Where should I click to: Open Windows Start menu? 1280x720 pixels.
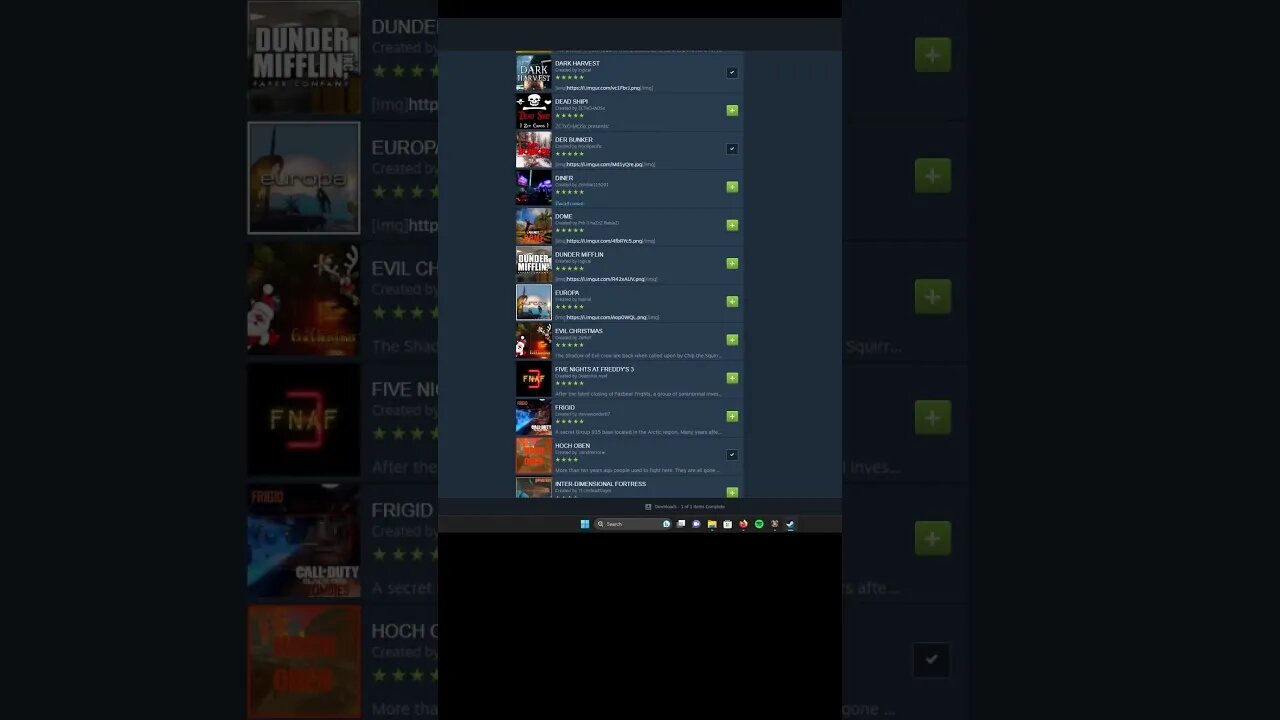click(x=585, y=524)
